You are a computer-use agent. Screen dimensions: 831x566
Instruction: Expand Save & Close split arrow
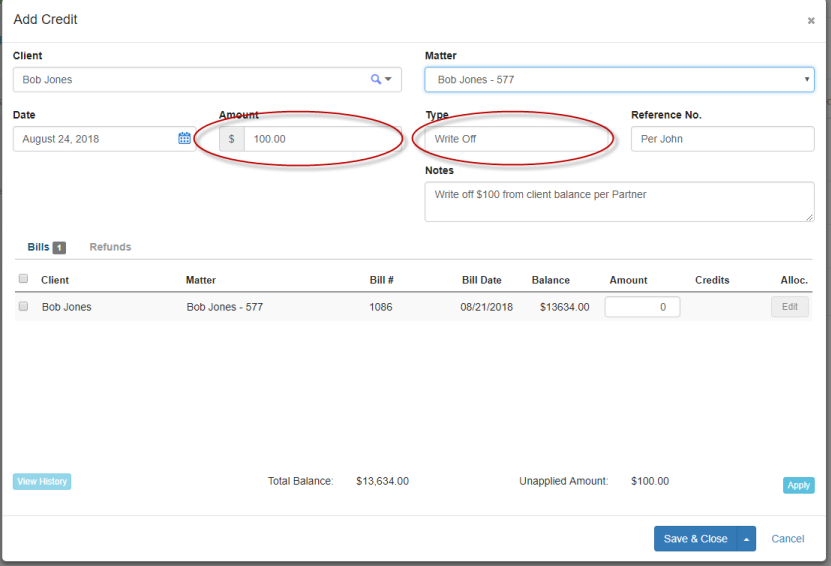tap(746, 539)
